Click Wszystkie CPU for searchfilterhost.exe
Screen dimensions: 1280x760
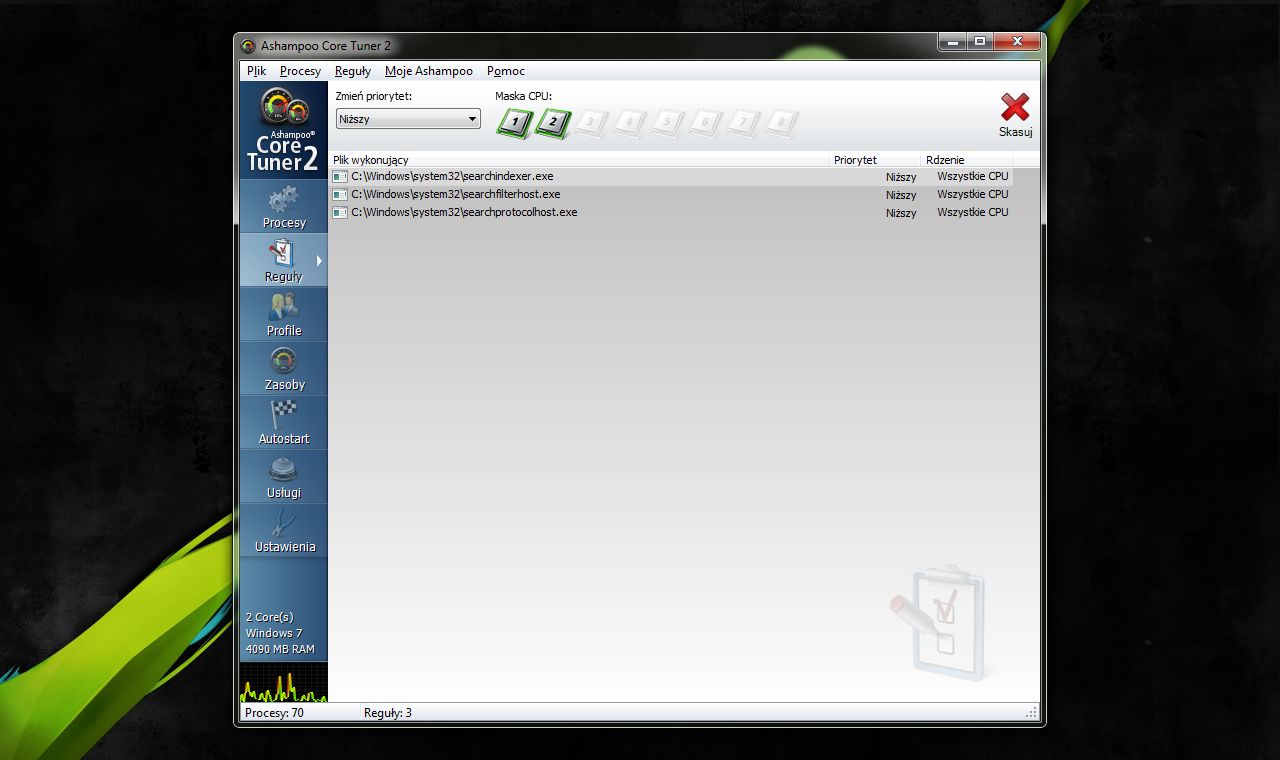(973, 195)
